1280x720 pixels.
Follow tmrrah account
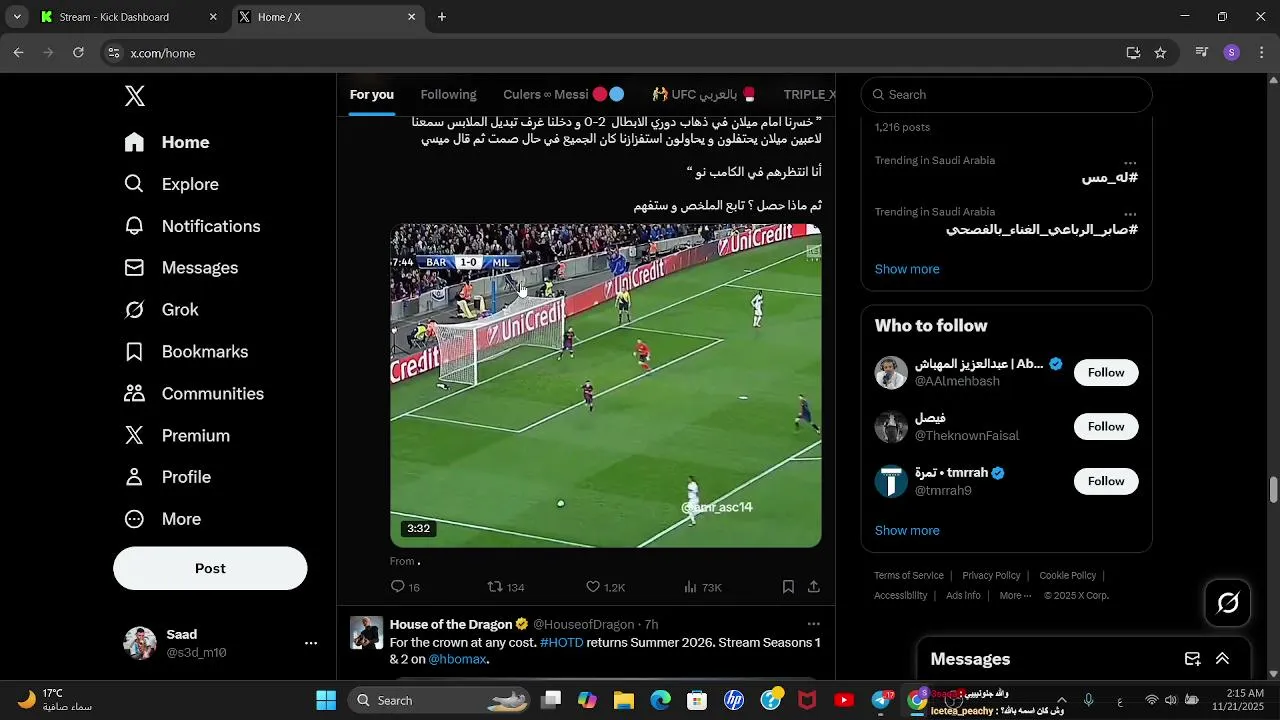[x=1106, y=481]
